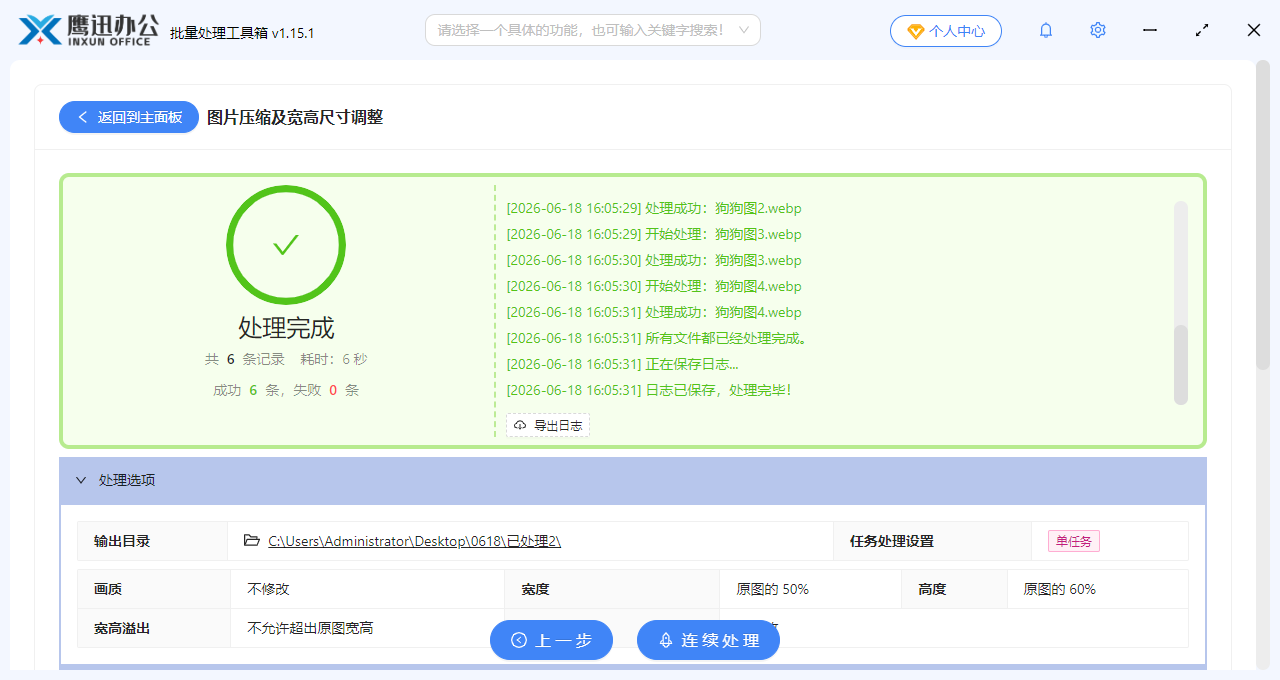Toggle the window maximize icon
Screen dimensions: 1280x680
(x=1202, y=30)
